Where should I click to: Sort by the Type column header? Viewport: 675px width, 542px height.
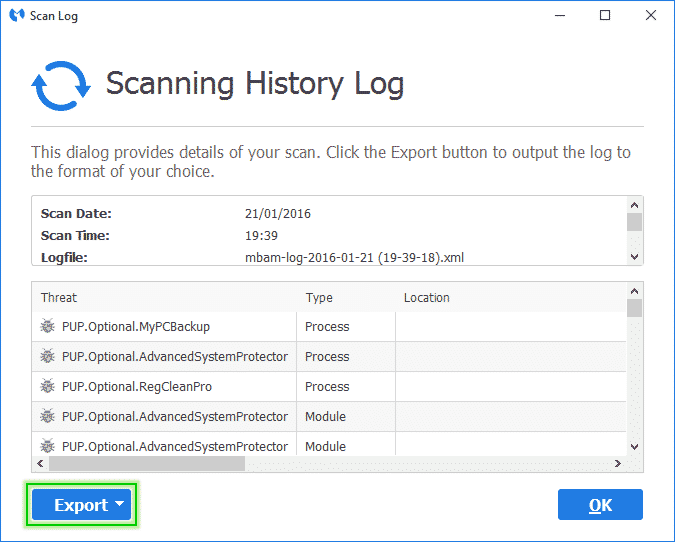pos(319,298)
